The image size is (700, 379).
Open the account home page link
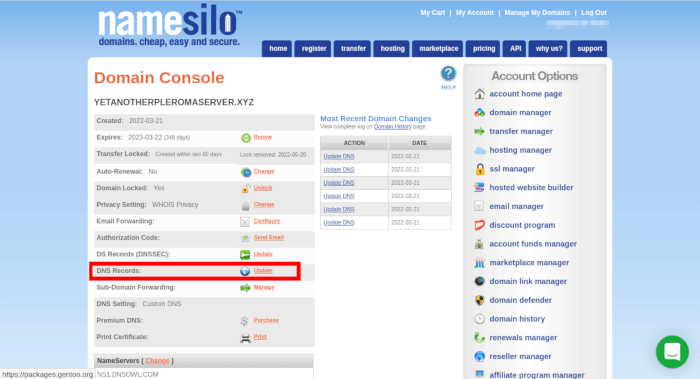[525, 94]
